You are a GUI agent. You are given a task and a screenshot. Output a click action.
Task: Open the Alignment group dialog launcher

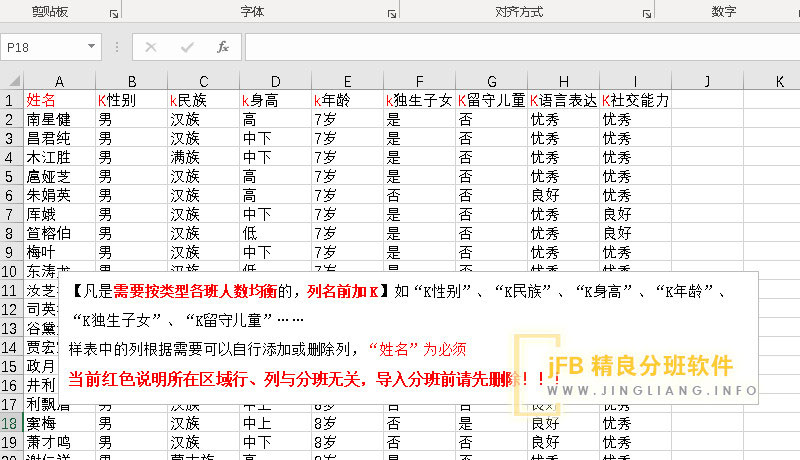[647, 14]
